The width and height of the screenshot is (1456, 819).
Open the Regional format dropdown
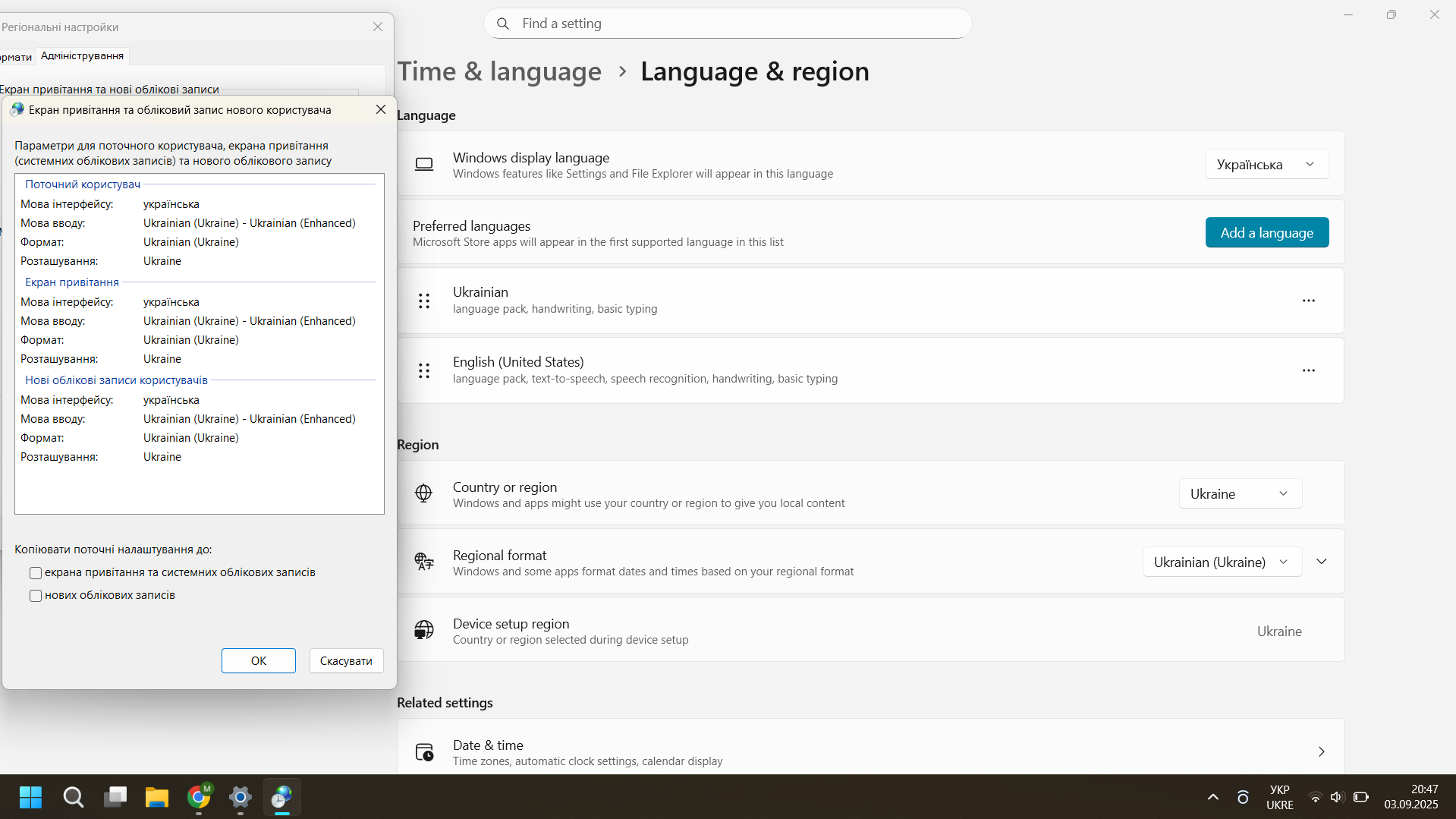click(x=1222, y=562)
